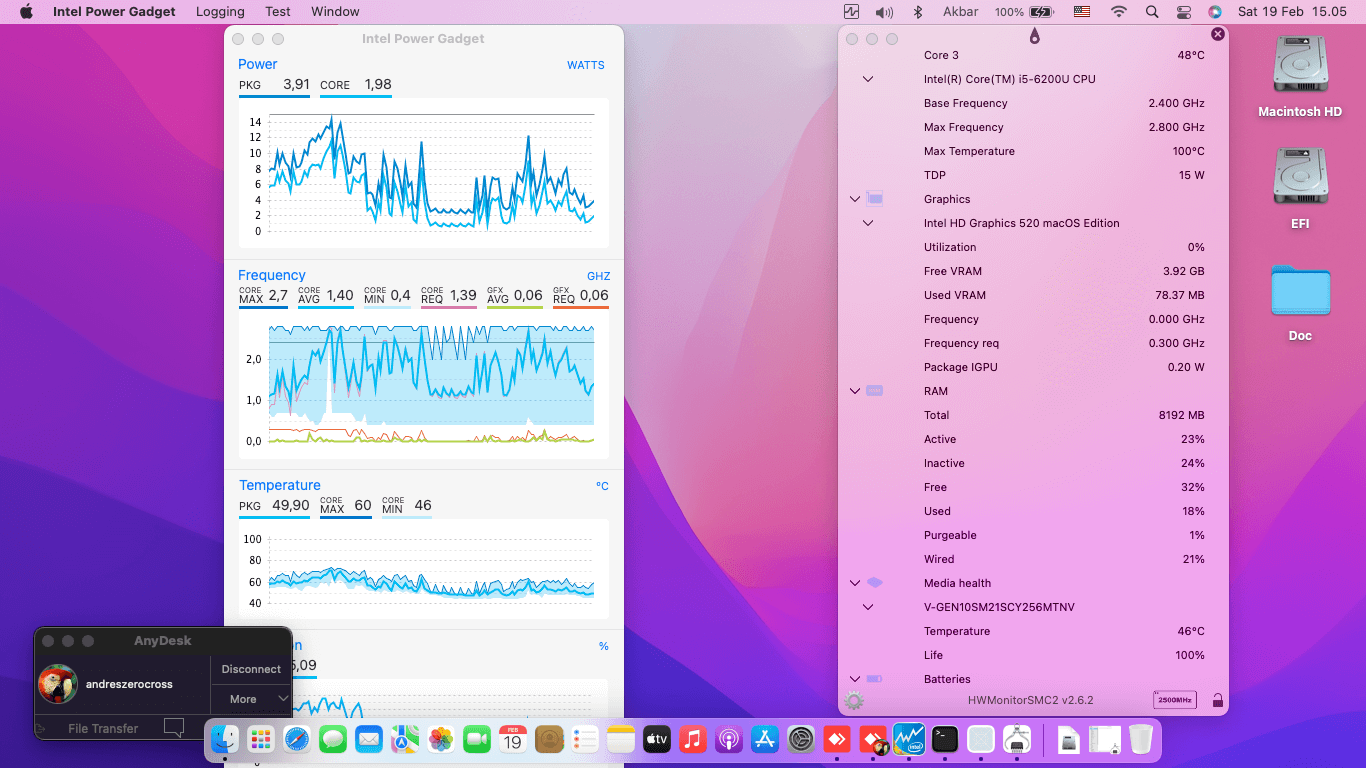Image resolution: width=1366 pixels, height=768 pixels.
Task: Click the °C unit label in Temperature
Action: [x=602, y=486]
